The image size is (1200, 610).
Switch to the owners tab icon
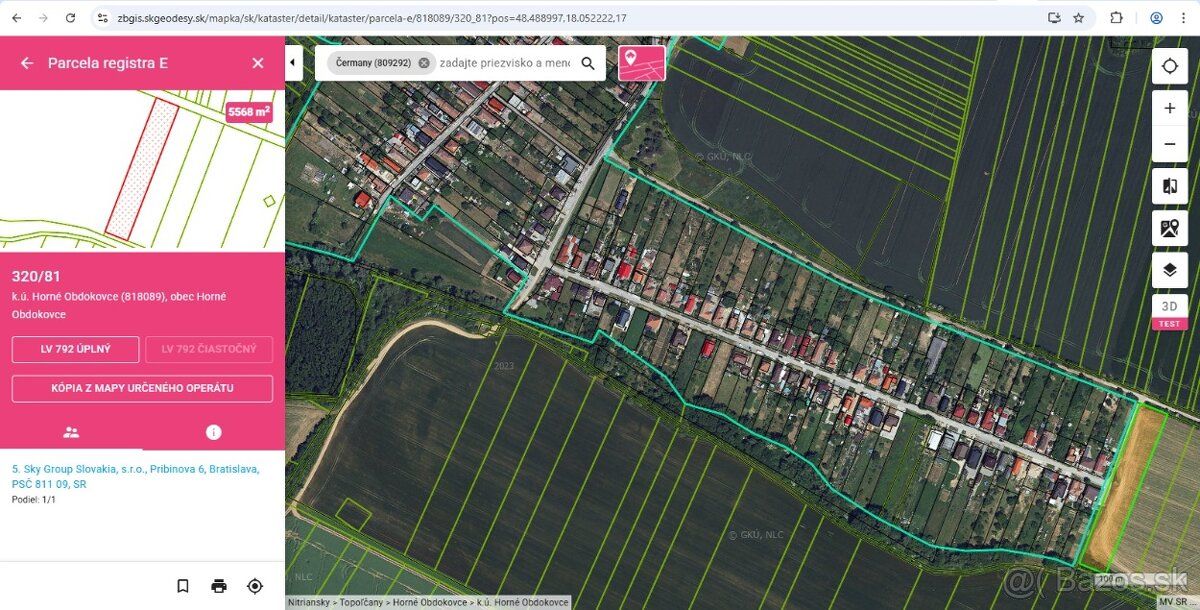[71, 432]
